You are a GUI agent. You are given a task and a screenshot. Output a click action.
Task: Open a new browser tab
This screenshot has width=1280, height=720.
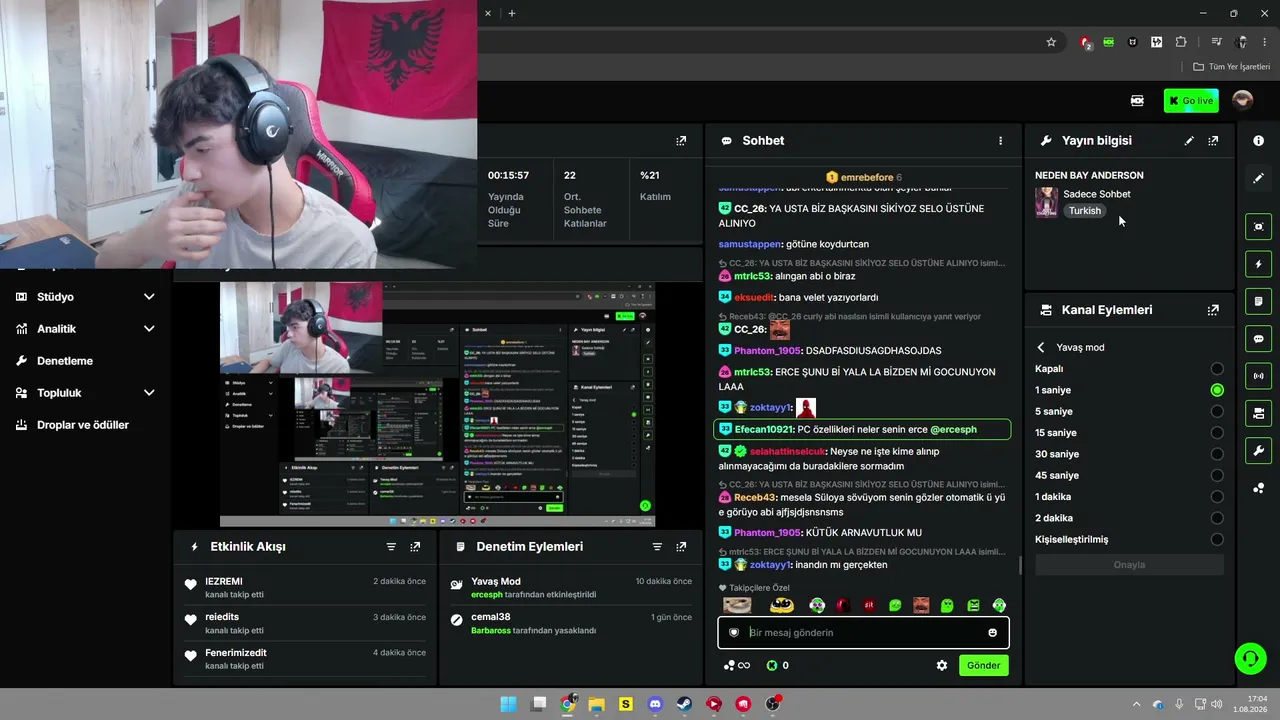coord(512,13)
